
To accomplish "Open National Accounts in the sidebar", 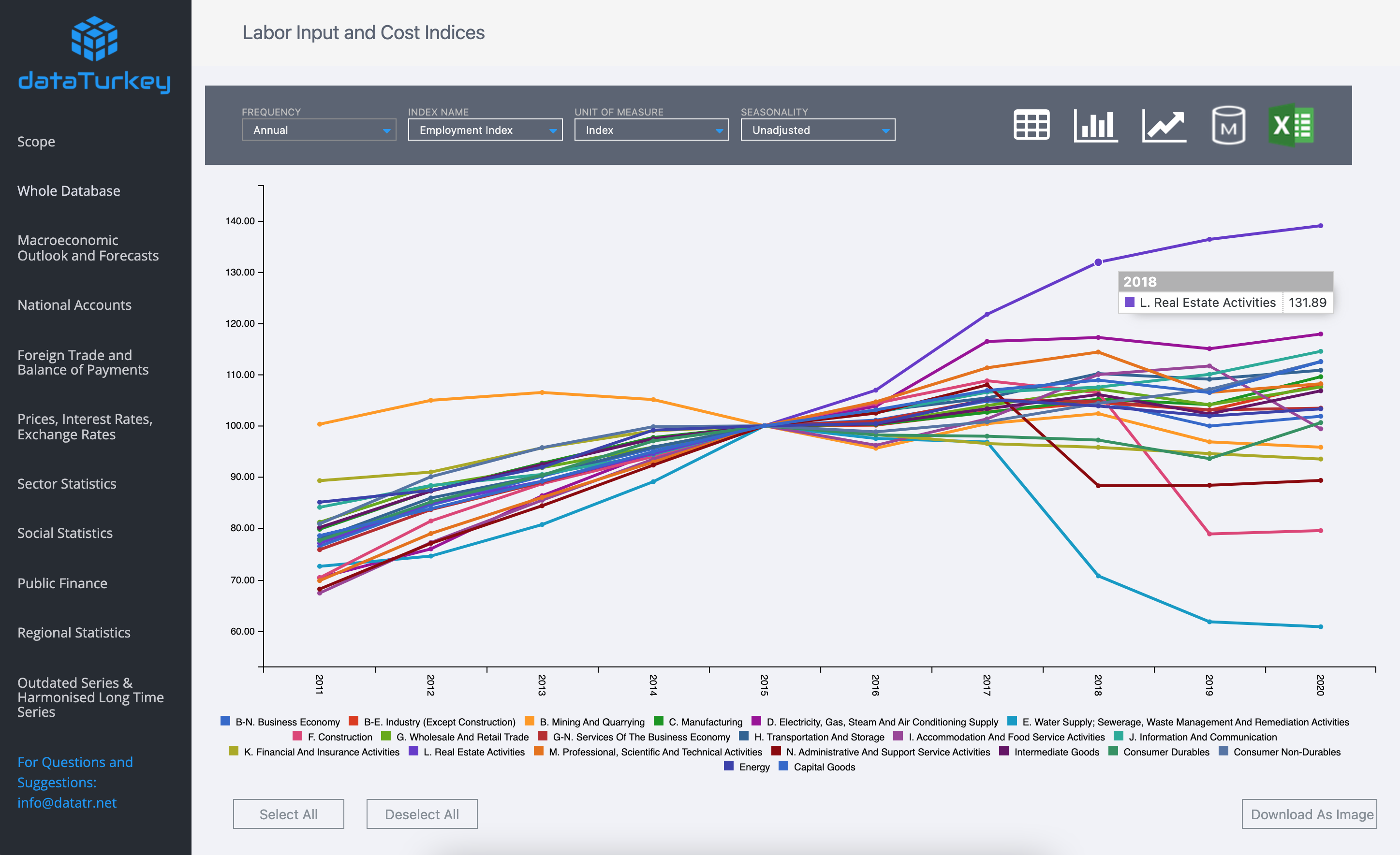I will [x=74, y=305].
